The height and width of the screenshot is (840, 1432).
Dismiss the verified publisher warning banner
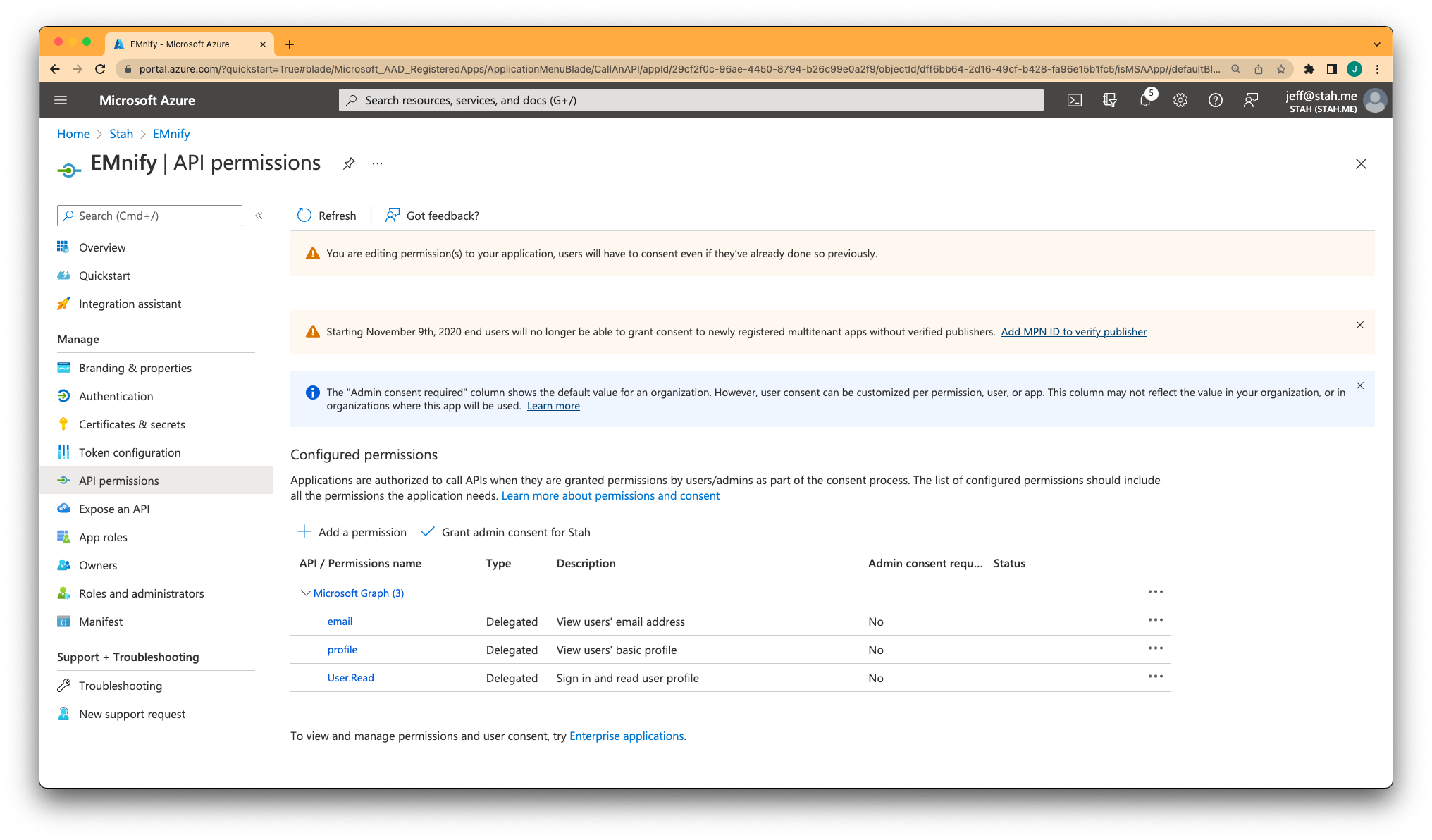click(x=1359, y=325)
